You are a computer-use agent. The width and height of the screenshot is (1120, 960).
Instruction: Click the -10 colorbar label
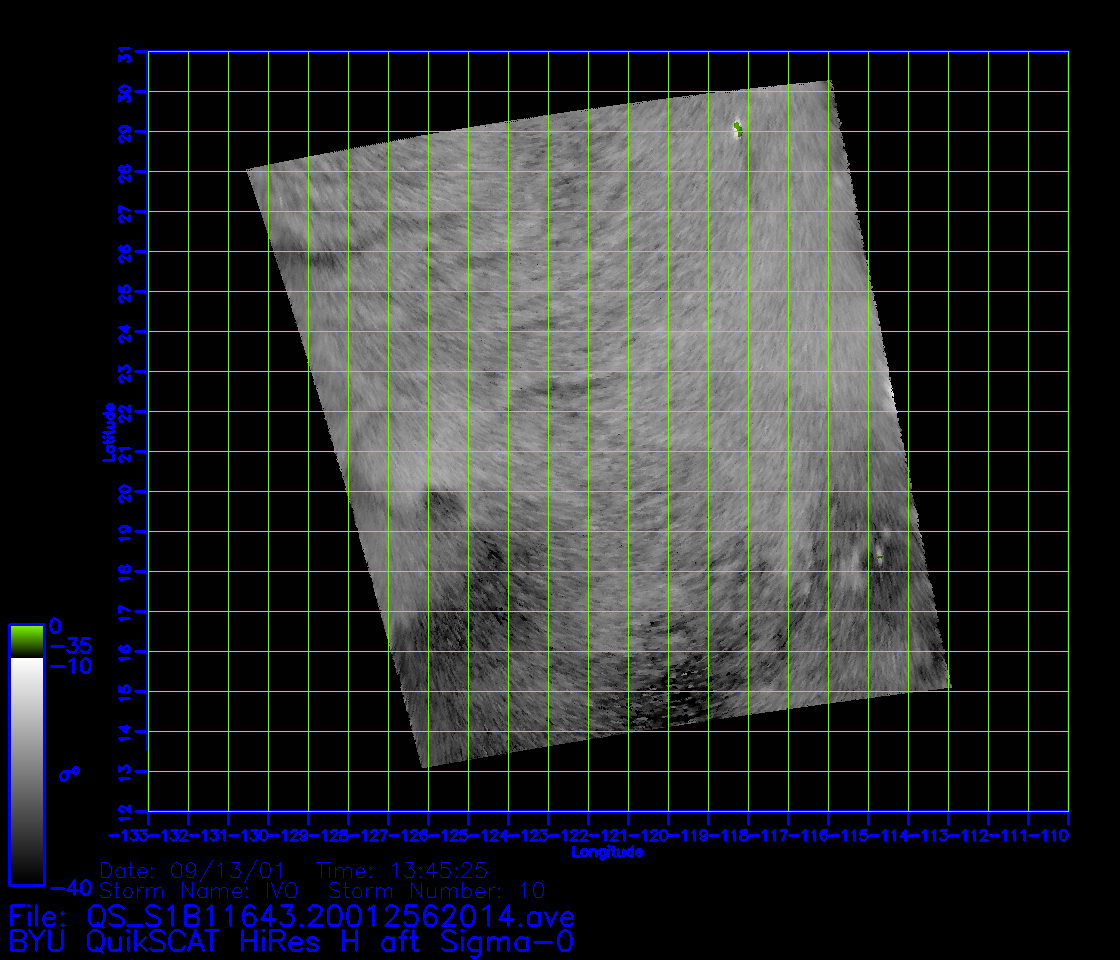(x=70, y=666)
